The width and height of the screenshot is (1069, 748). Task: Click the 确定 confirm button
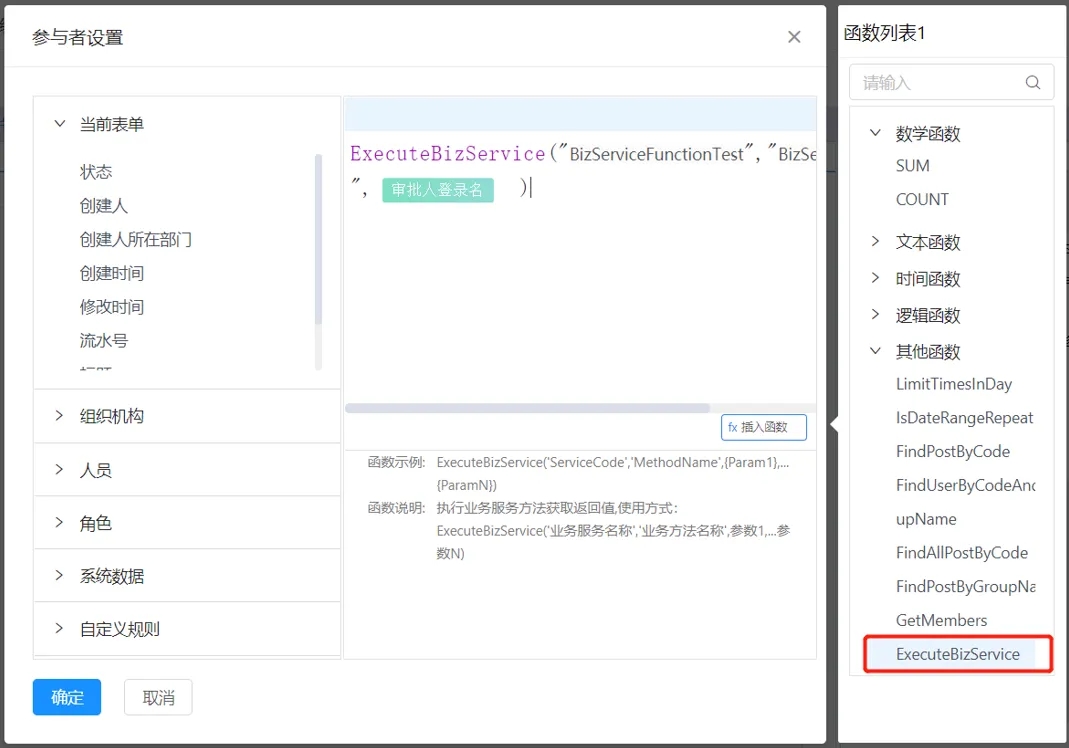(x=67, y=697)
